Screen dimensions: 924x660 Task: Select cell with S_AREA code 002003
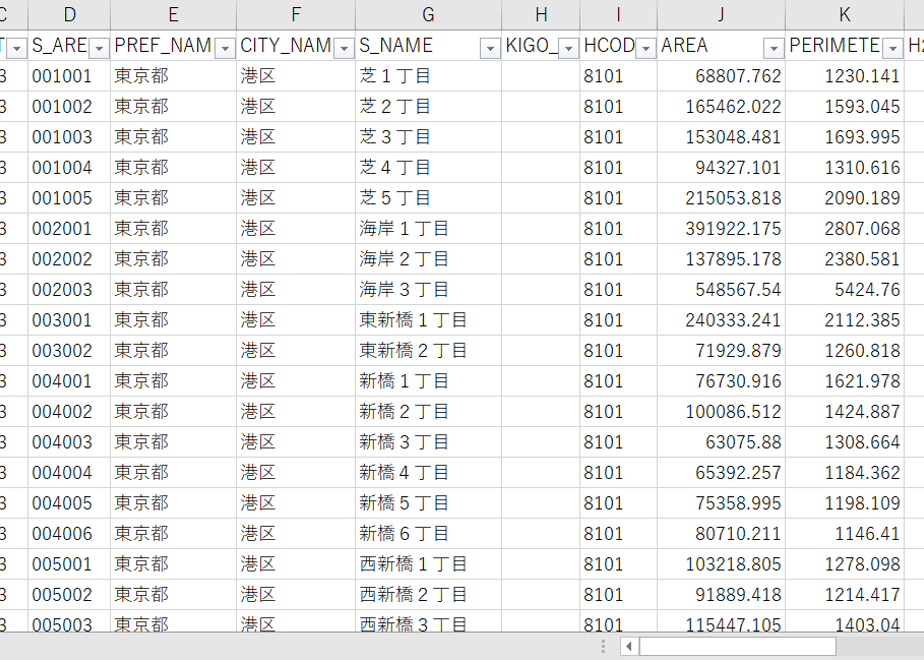pos(70,289)
